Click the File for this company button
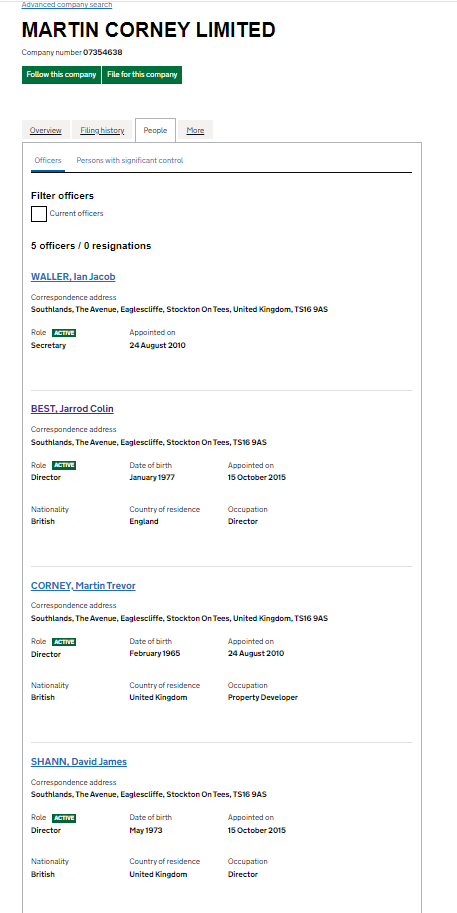Screen dimensions: 457x913 [x=142, y=75]
